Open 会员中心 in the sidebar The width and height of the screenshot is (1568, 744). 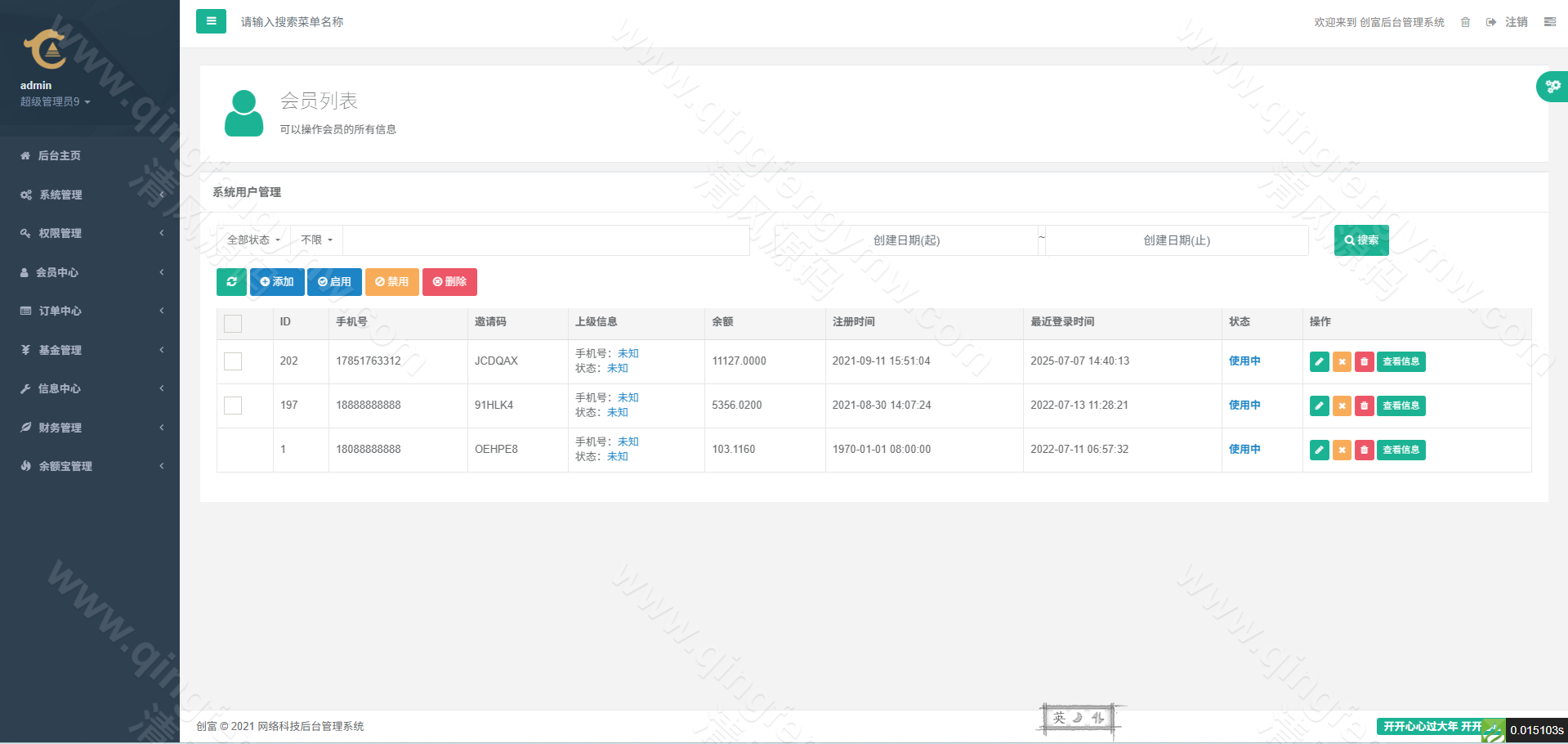(57, 272)
